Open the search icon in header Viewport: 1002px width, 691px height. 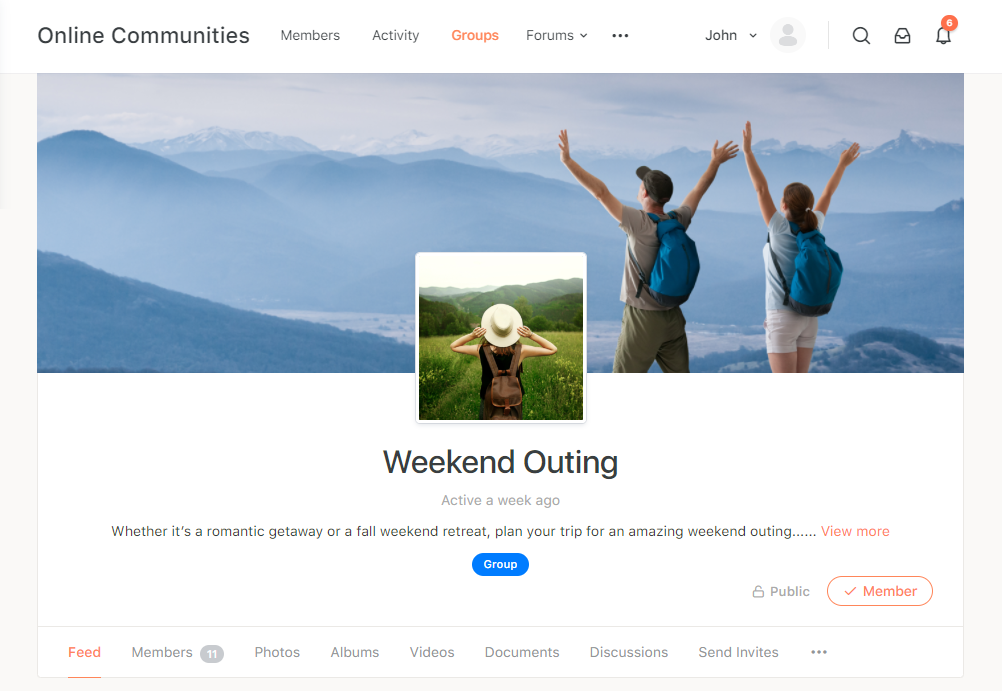861,36
